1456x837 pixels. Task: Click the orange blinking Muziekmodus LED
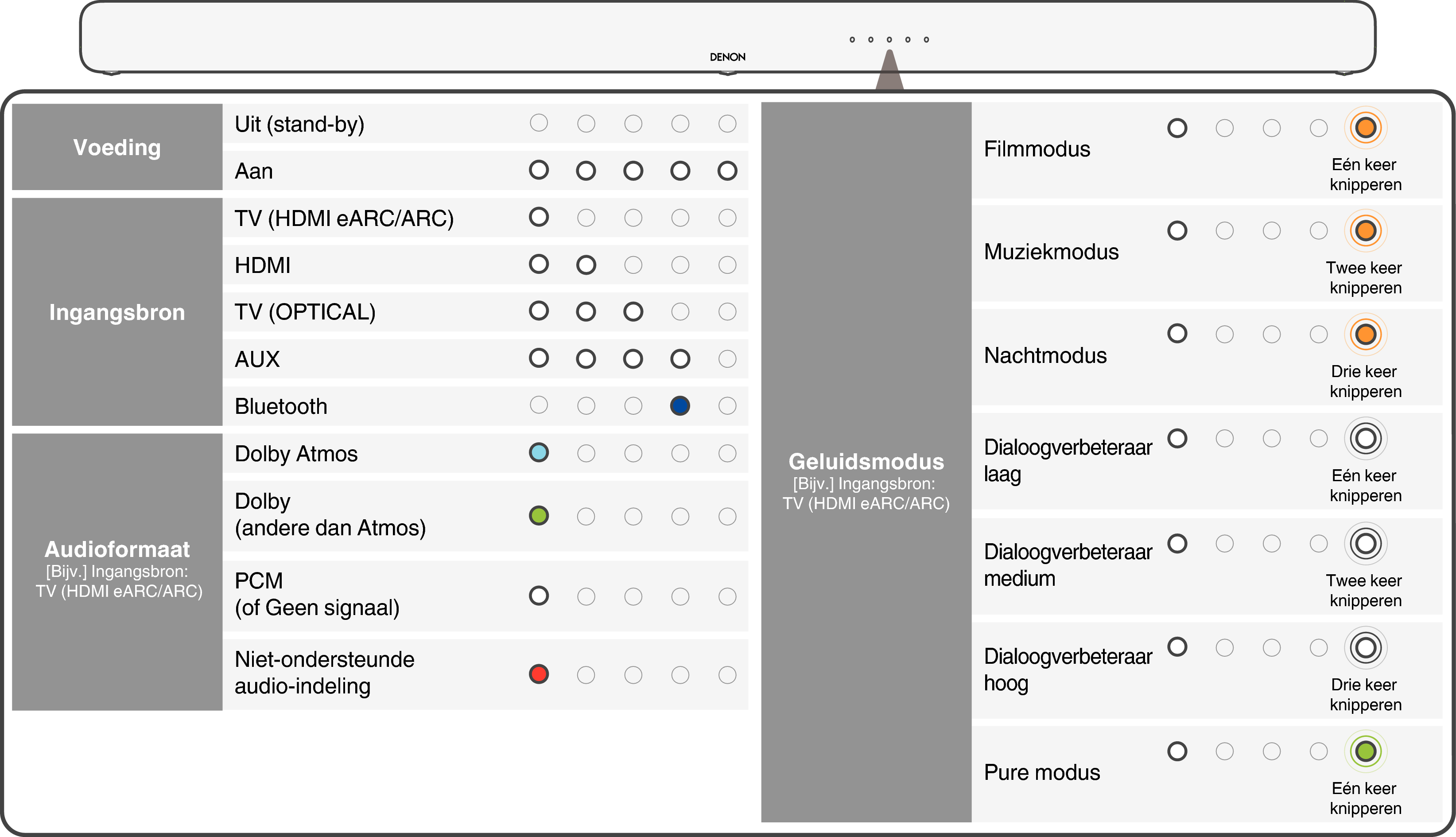[x=1365, y=231]
